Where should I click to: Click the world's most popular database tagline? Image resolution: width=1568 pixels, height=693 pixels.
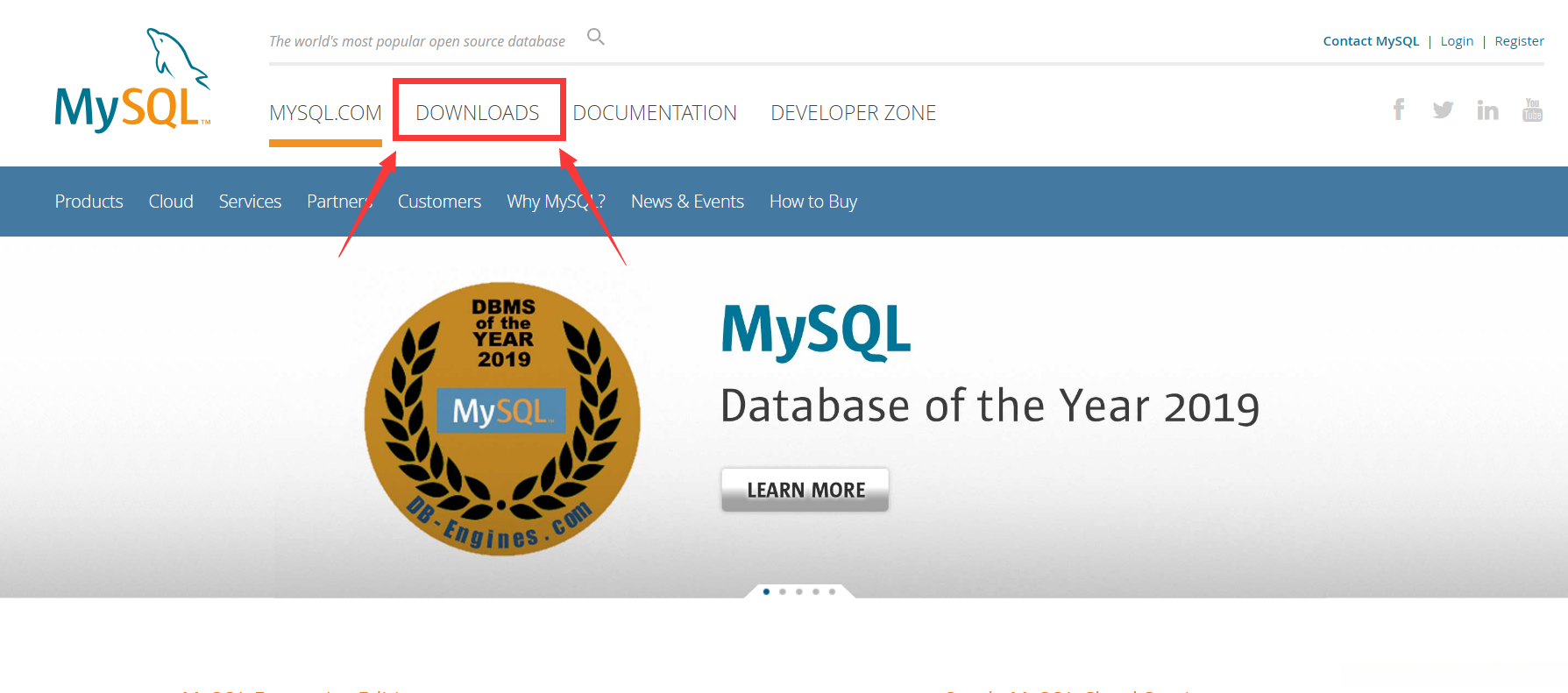[417, 41]
